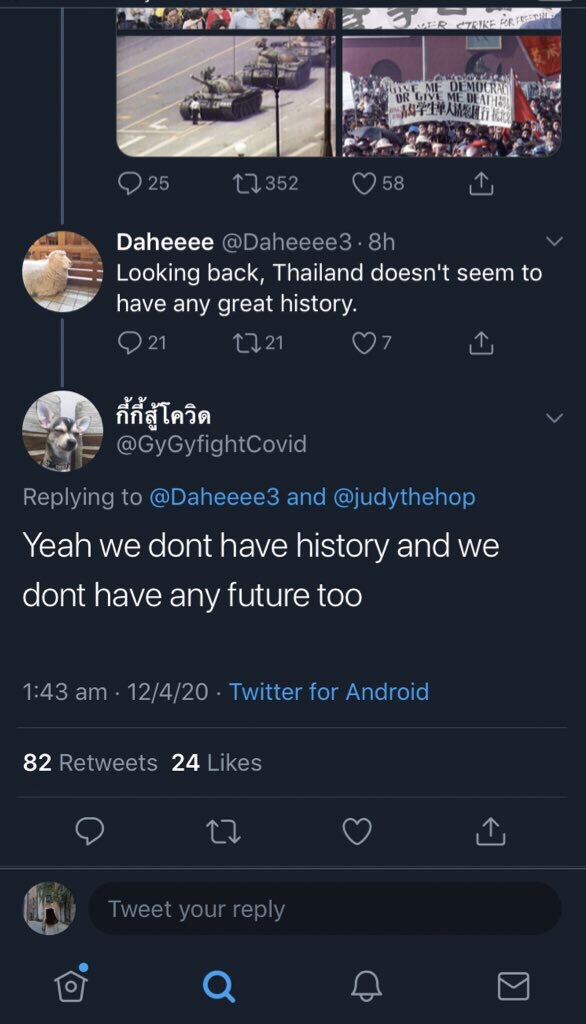
Task: Open the Notifications bell tab
Action: pos(366,985)
